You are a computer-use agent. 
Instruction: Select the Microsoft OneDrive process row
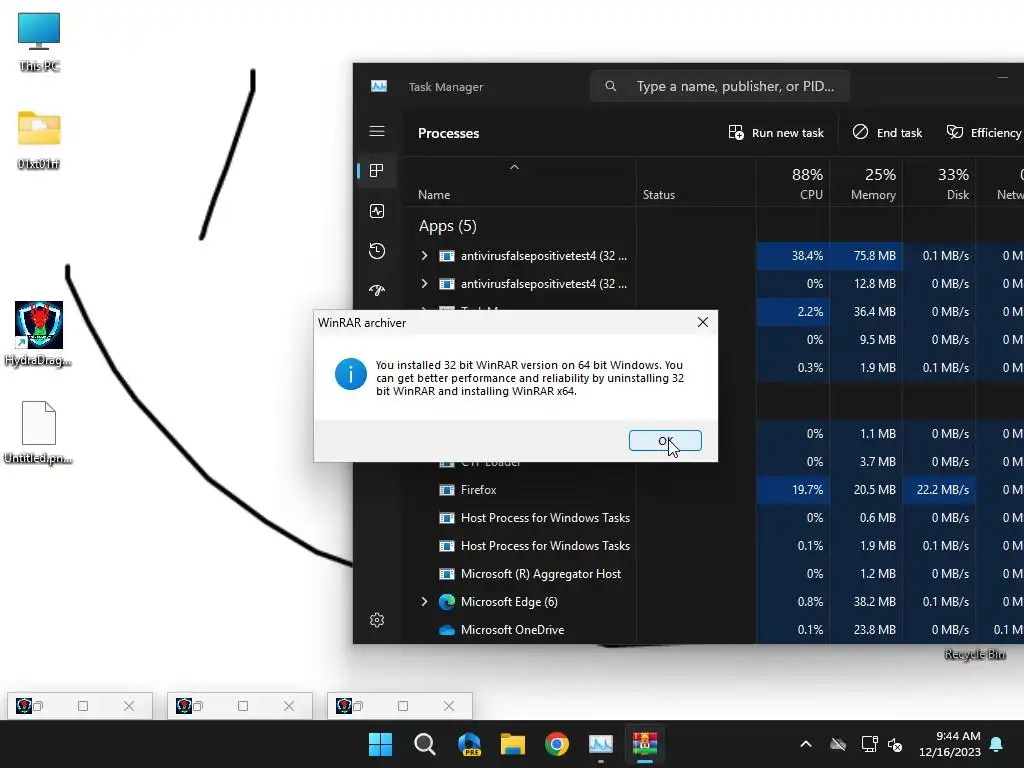pyautogui.click(x=714, y=630)
